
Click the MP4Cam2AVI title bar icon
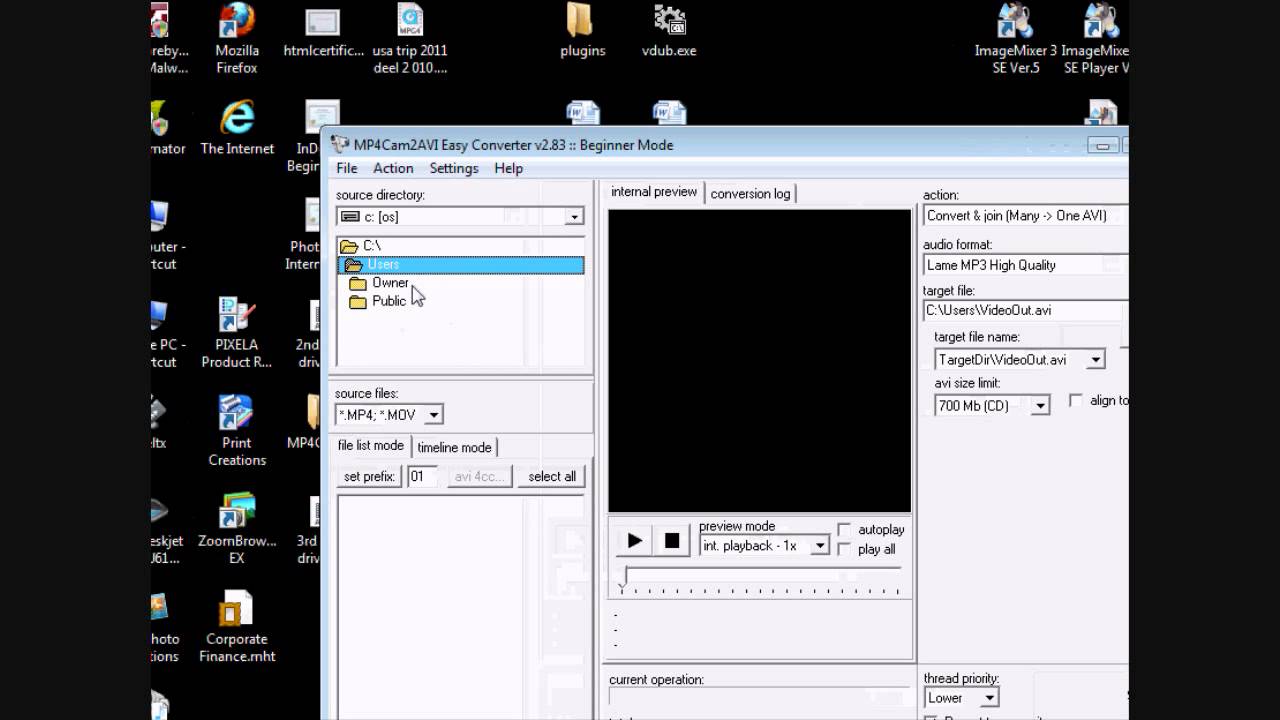(340, 145)
